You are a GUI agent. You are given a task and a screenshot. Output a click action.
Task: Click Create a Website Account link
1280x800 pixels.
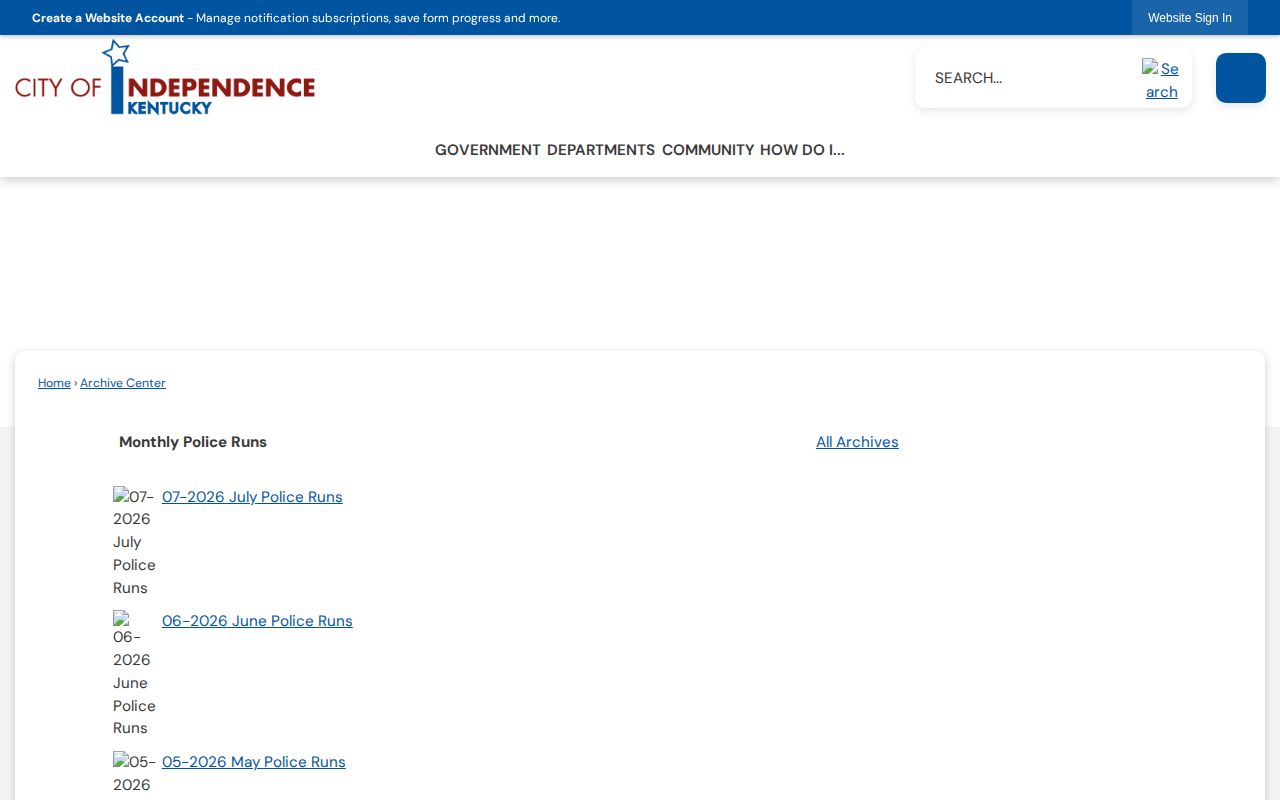tap(108, 18)
